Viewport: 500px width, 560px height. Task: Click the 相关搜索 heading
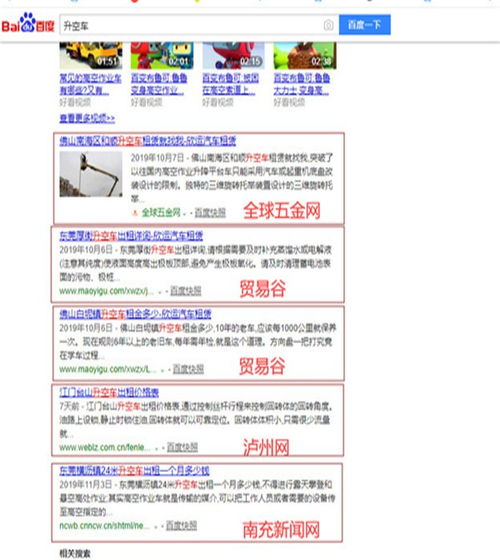[75, 554]
